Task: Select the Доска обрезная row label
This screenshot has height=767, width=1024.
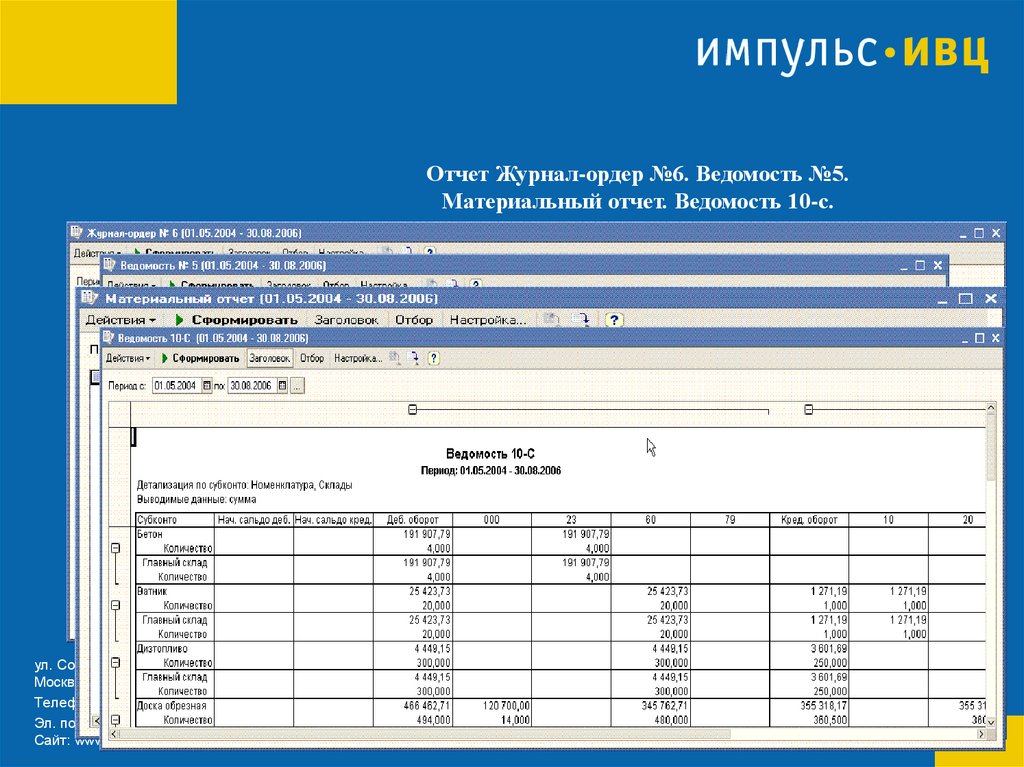Action: click(172, 706)
